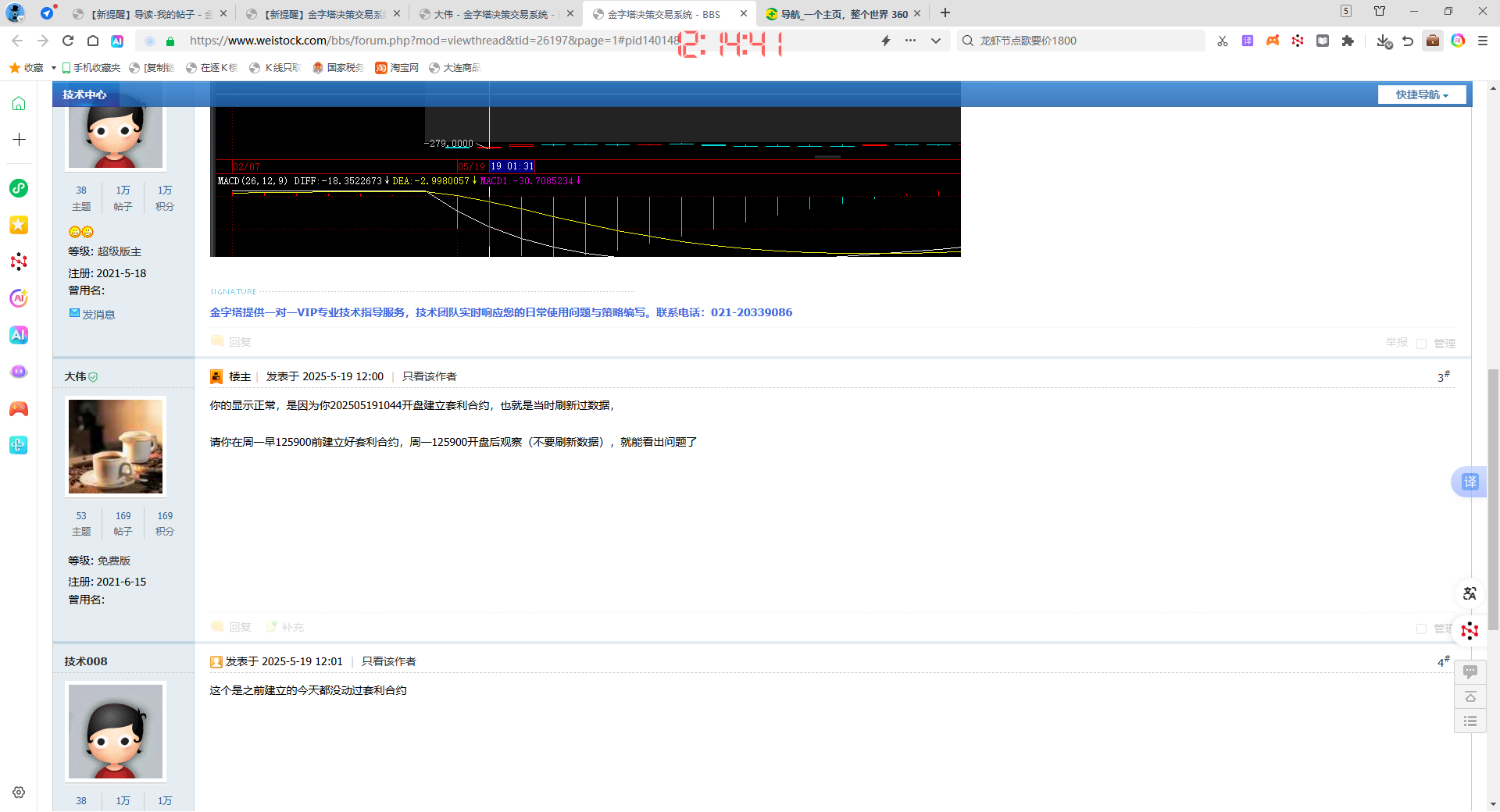The width and height of the screenshot is (1500, 812).
Task: Open the hamburger main menu
Action: click(x=1483, y=41)
